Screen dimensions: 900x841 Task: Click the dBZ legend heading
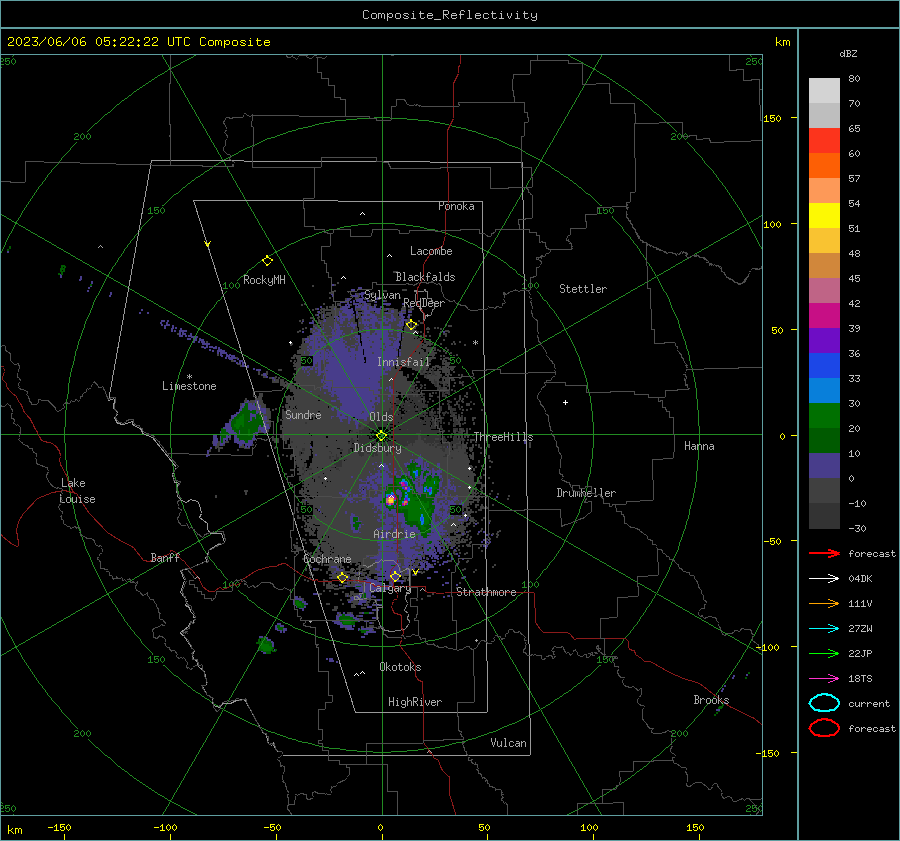point(848,54)
